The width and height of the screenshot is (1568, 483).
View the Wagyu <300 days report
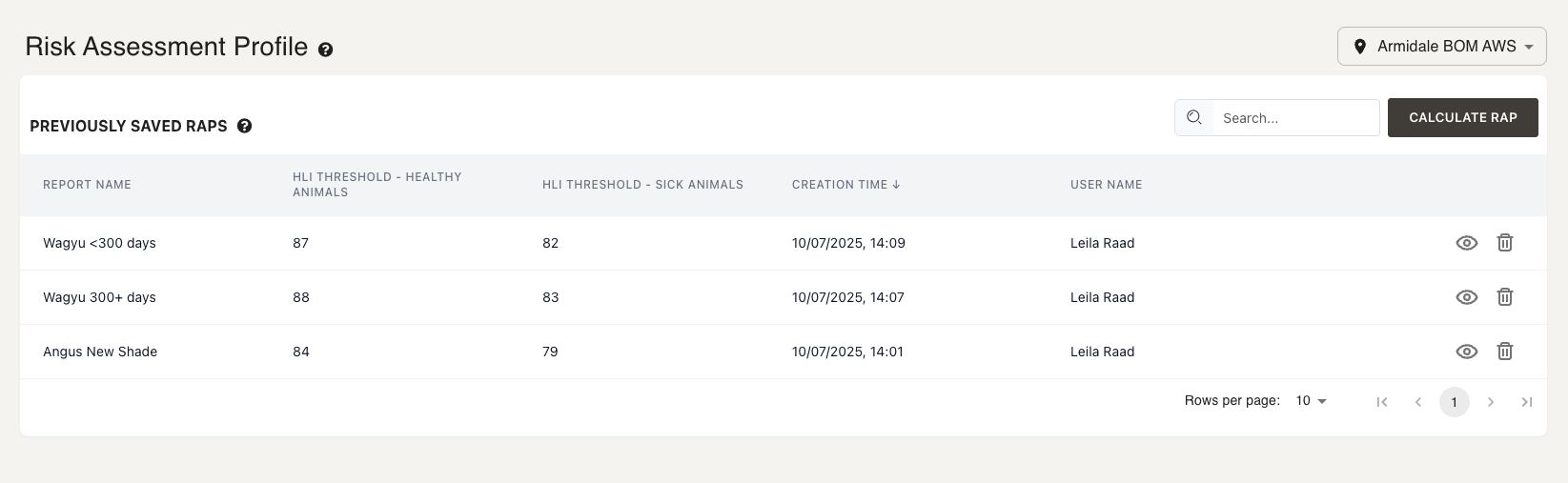1467,243
